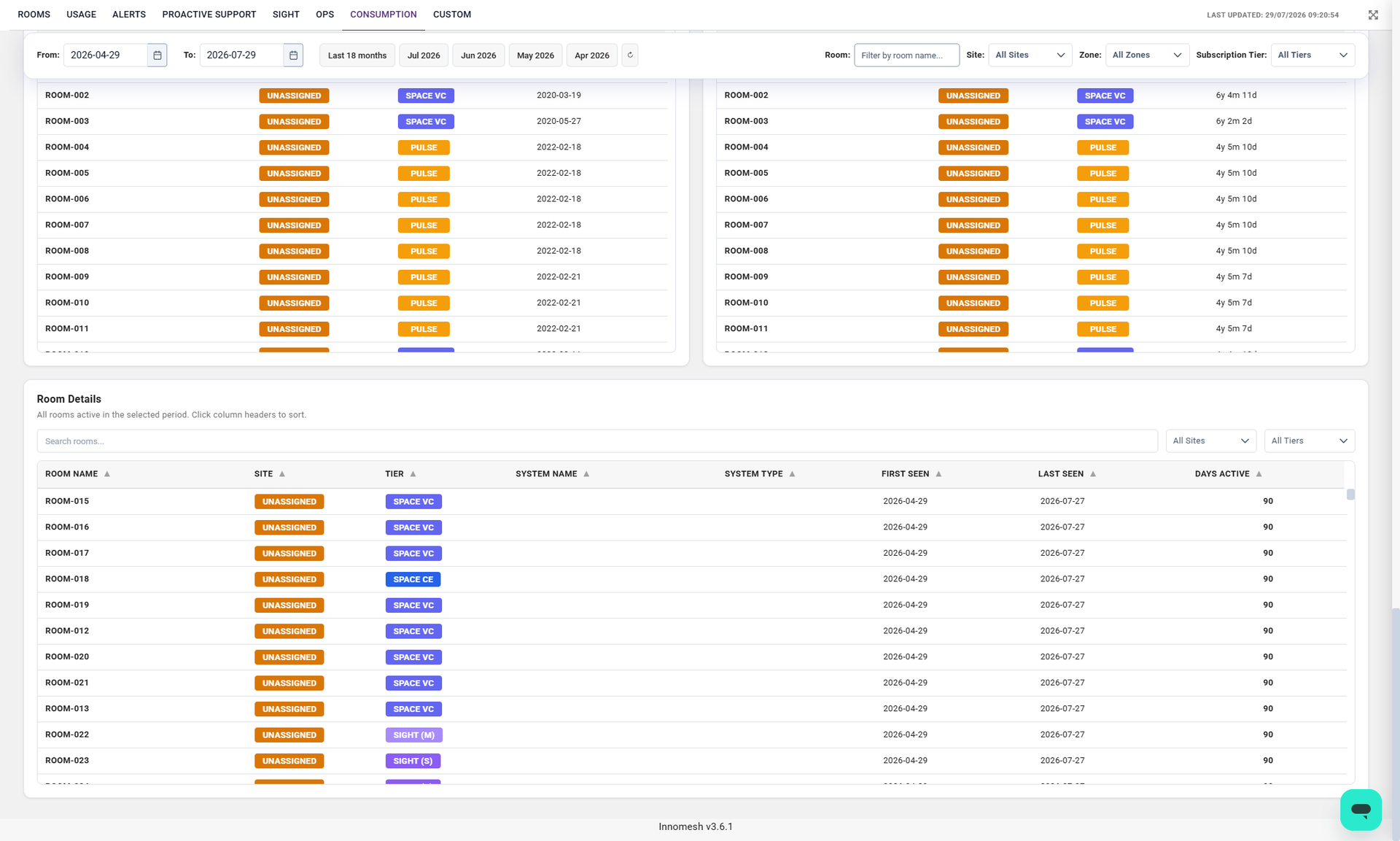Click the Search rooms field
The height and width of the screenshot is (841, 1400).
[597, 441]
